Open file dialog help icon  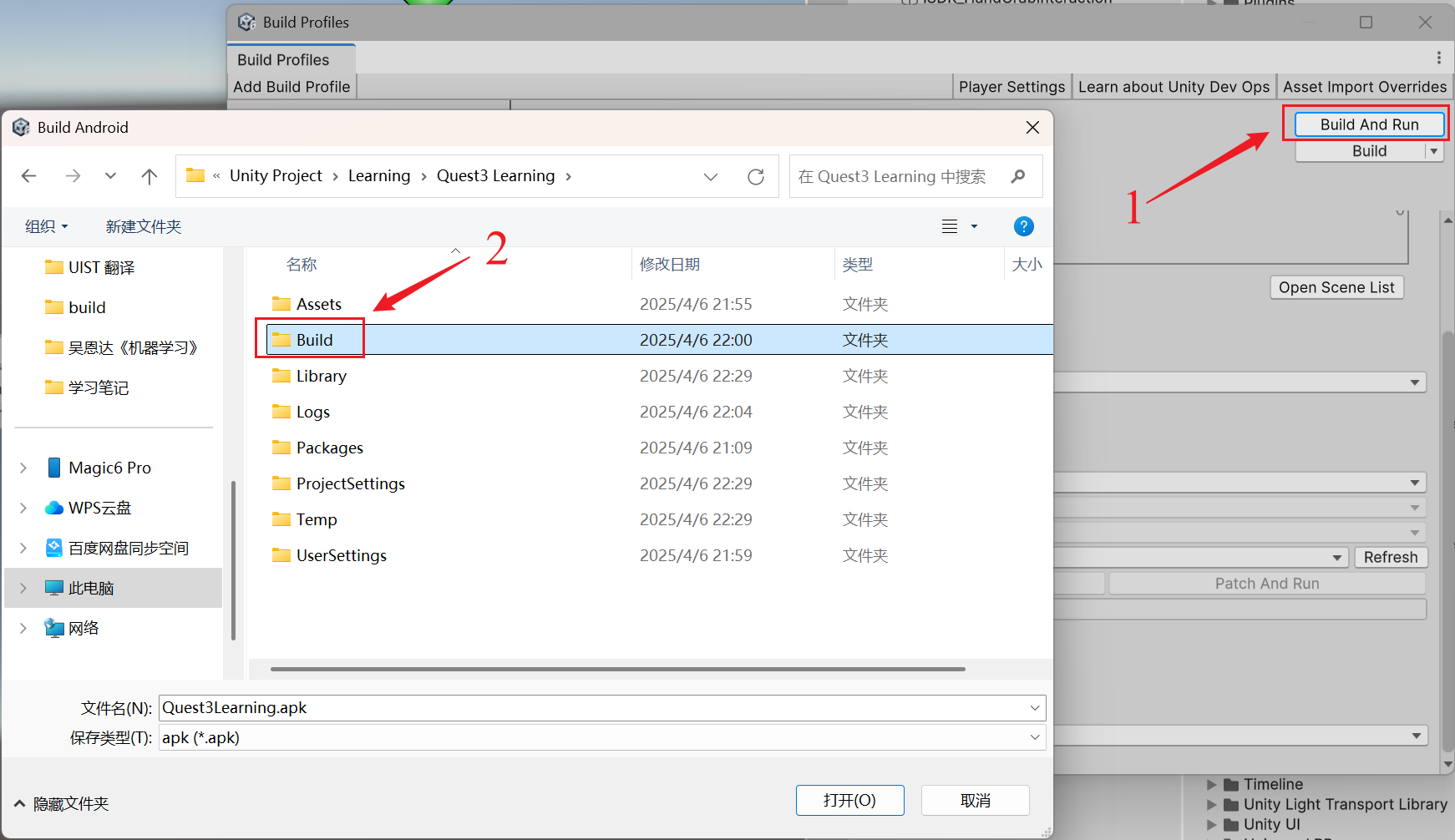point(1023,226)
